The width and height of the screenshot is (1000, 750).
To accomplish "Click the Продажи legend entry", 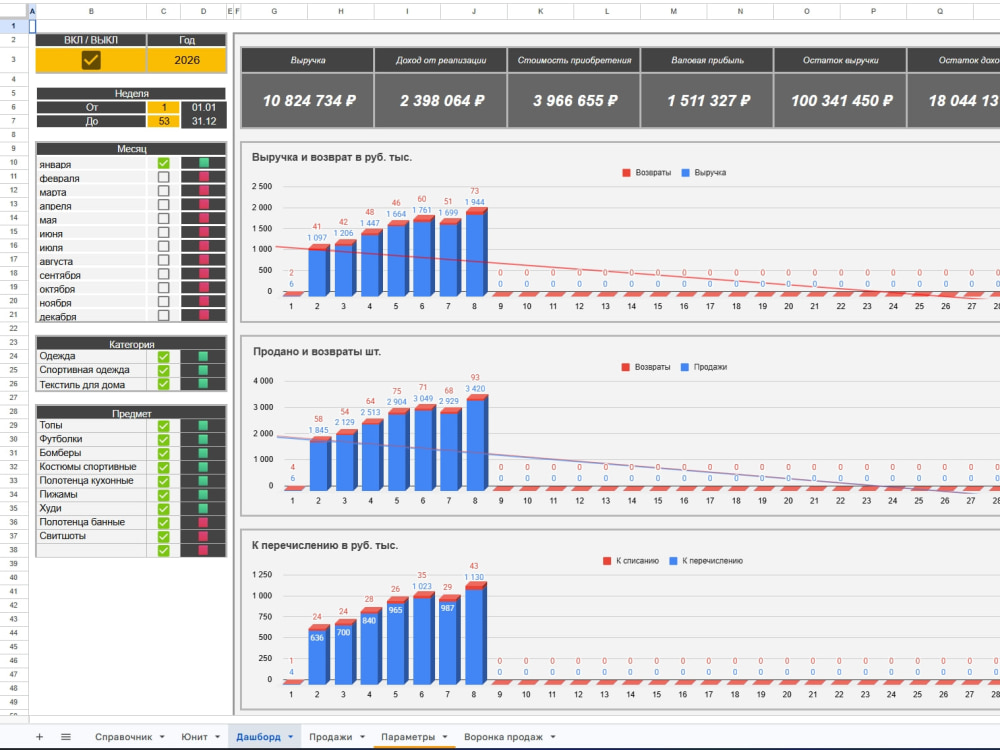I will coord(703,367).
